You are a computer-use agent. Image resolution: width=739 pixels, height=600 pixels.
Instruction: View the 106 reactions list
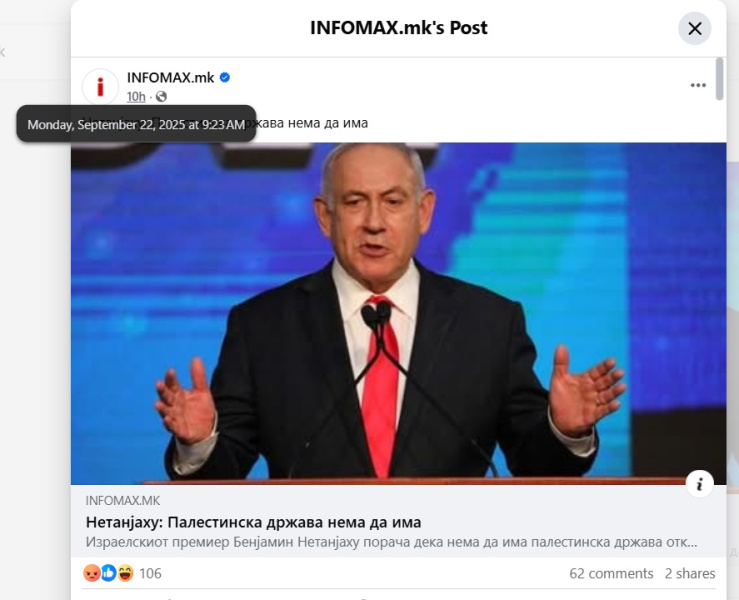[150, 573]
